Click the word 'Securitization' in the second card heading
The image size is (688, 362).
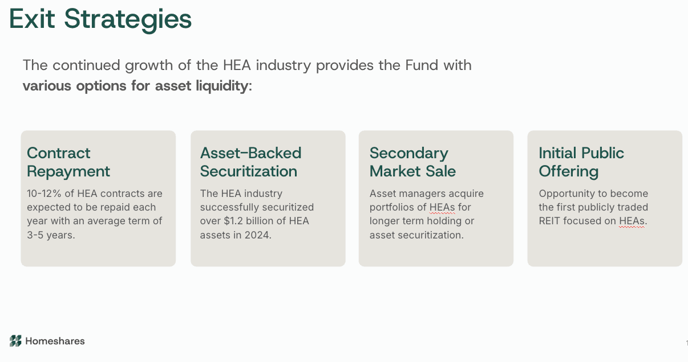tap(249, 171)
